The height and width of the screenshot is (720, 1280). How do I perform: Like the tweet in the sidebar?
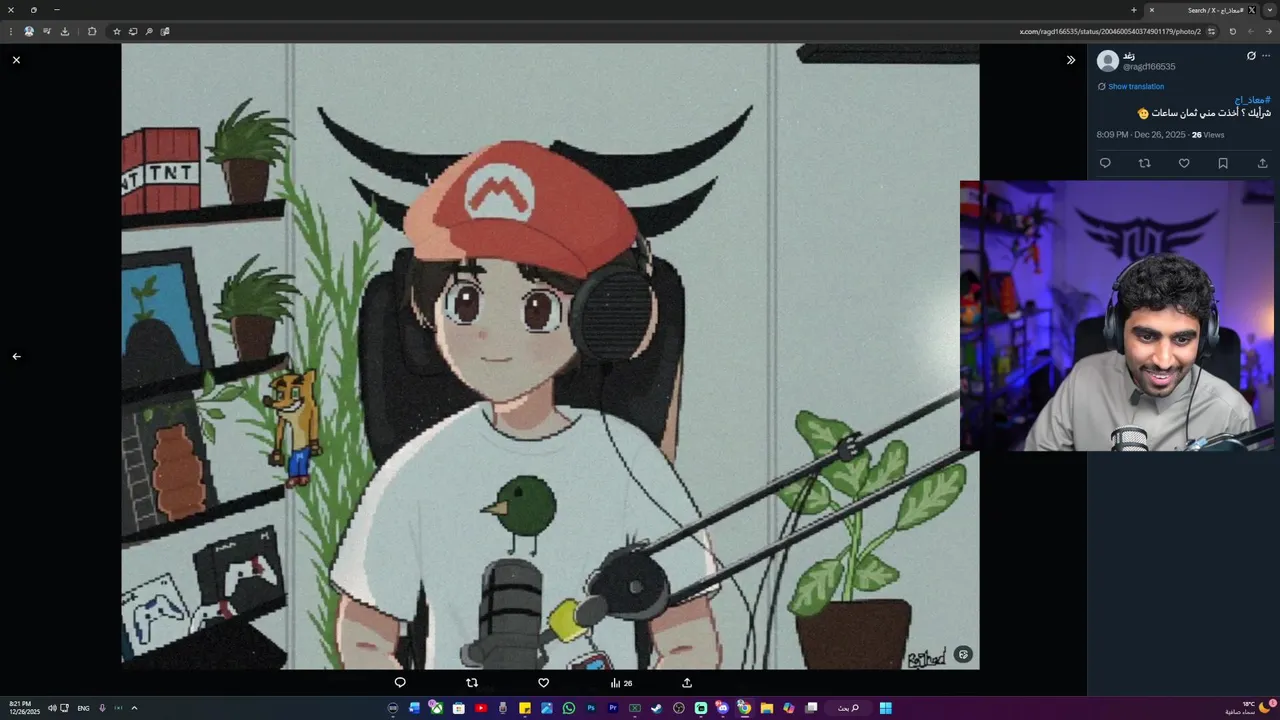click(1184, 163)
